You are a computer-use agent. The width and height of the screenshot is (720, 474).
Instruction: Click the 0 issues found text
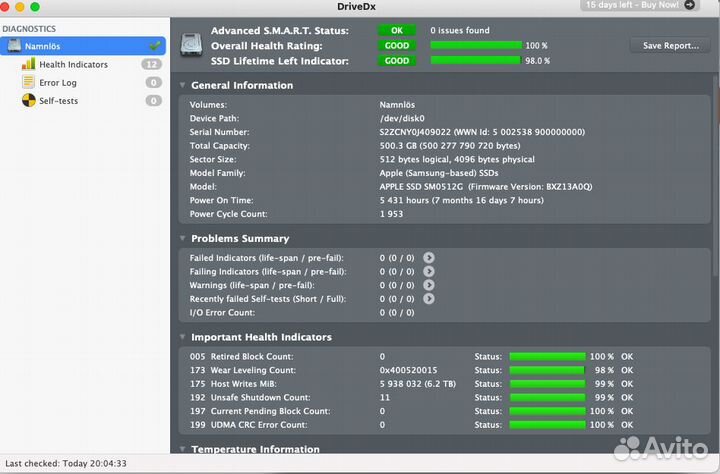460,30
